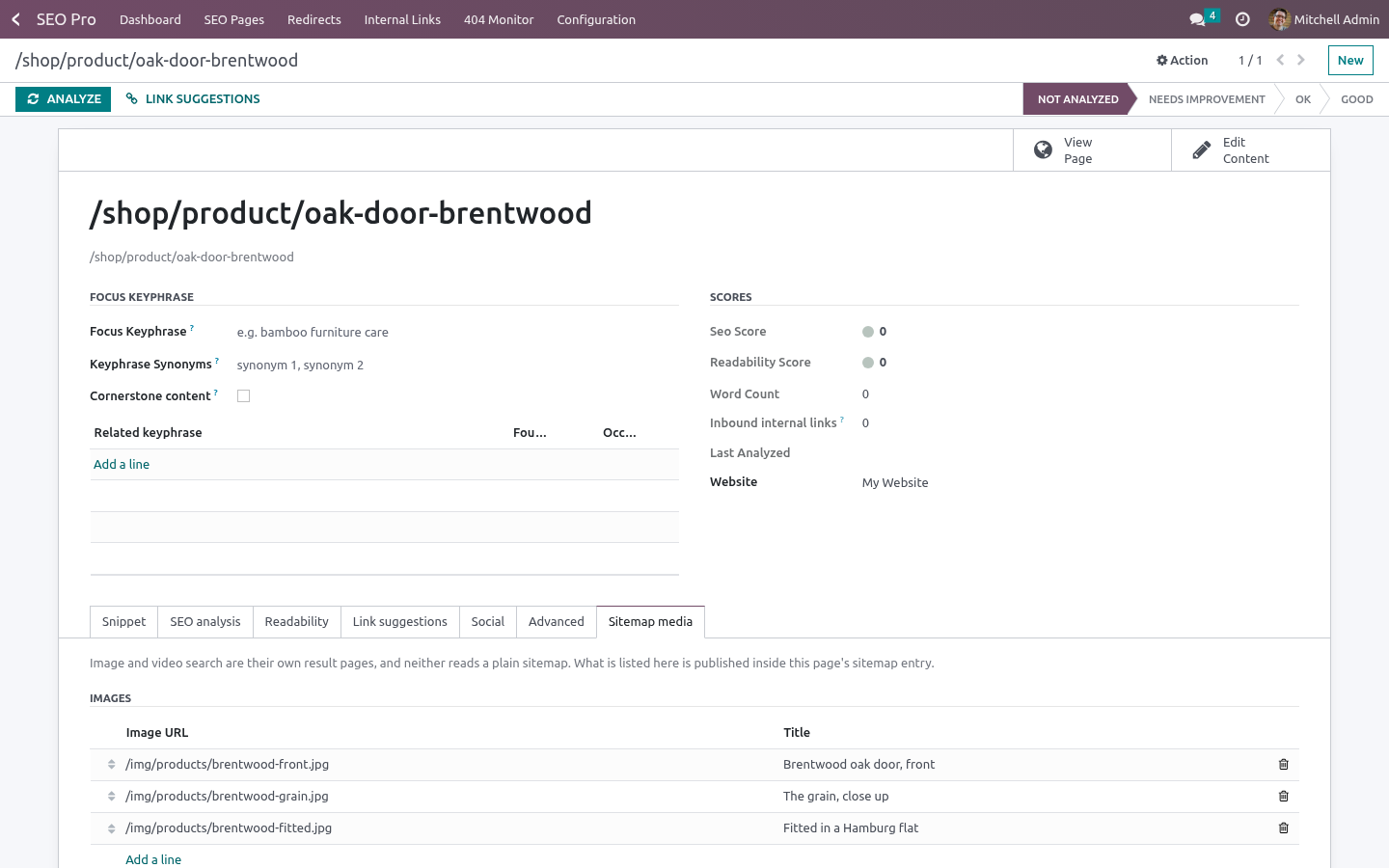
Task: Delete the brentwood-fitted.jpg image row
Action: [x=1284, y=828]
